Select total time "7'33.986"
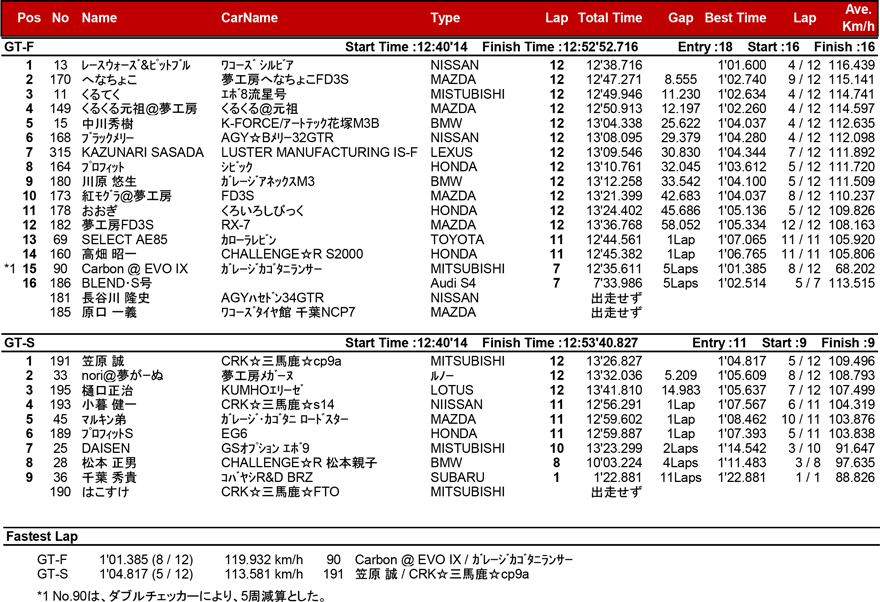 pos(618,283)
